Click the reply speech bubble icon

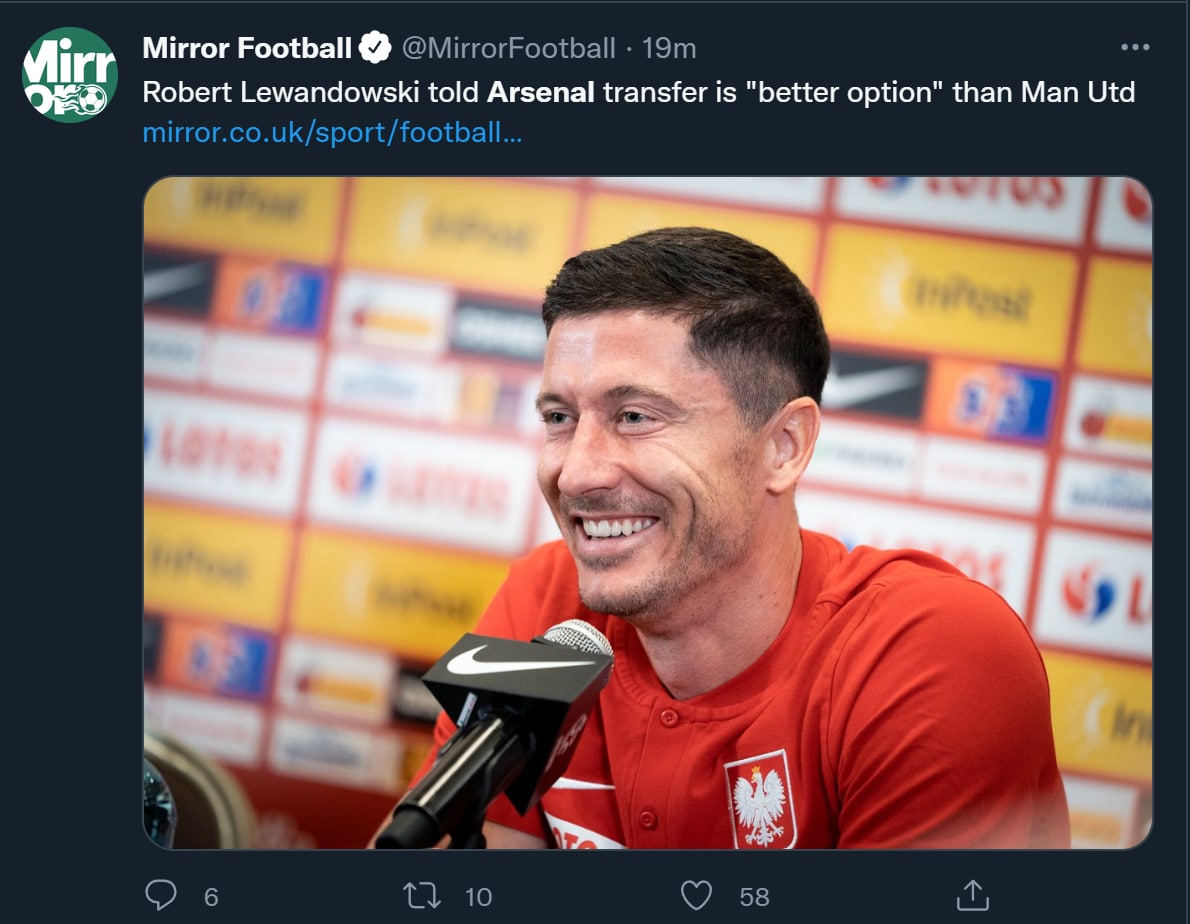coord(161,895)
